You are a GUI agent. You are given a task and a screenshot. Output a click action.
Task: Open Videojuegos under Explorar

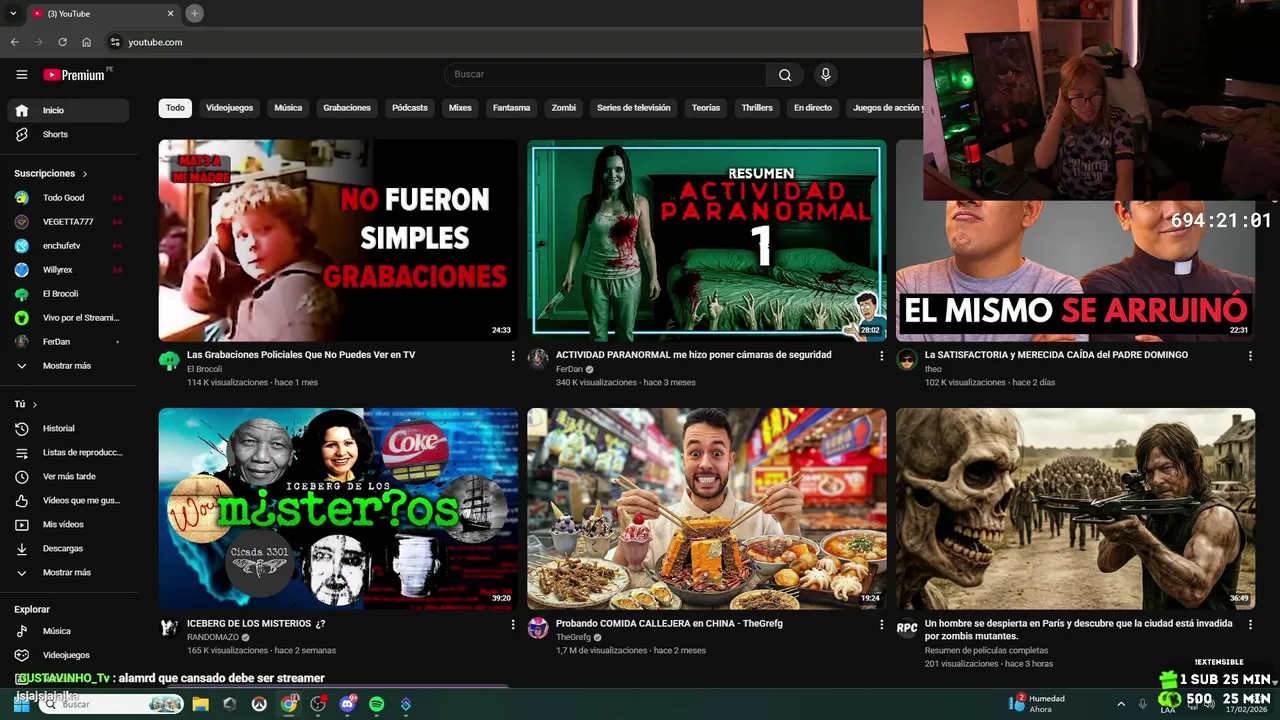coord(68,655)
